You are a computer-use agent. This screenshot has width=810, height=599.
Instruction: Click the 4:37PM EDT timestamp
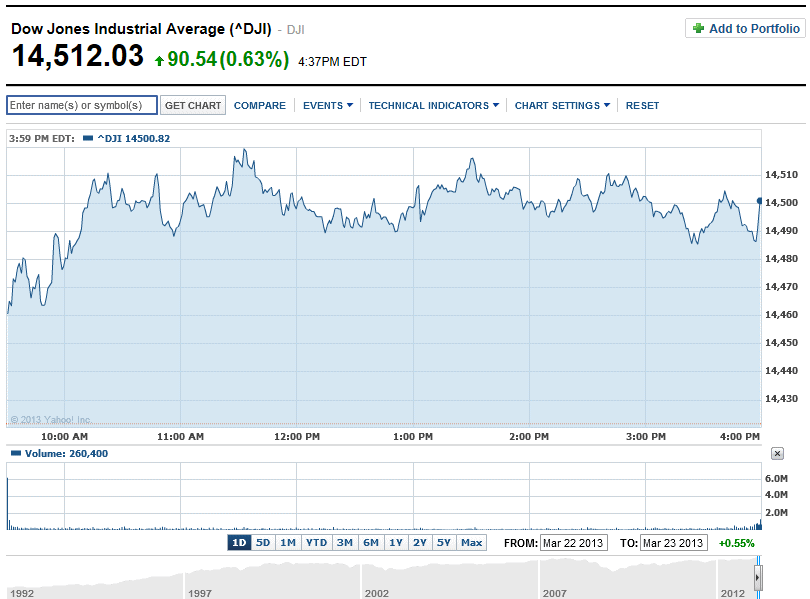pos(332,61)
